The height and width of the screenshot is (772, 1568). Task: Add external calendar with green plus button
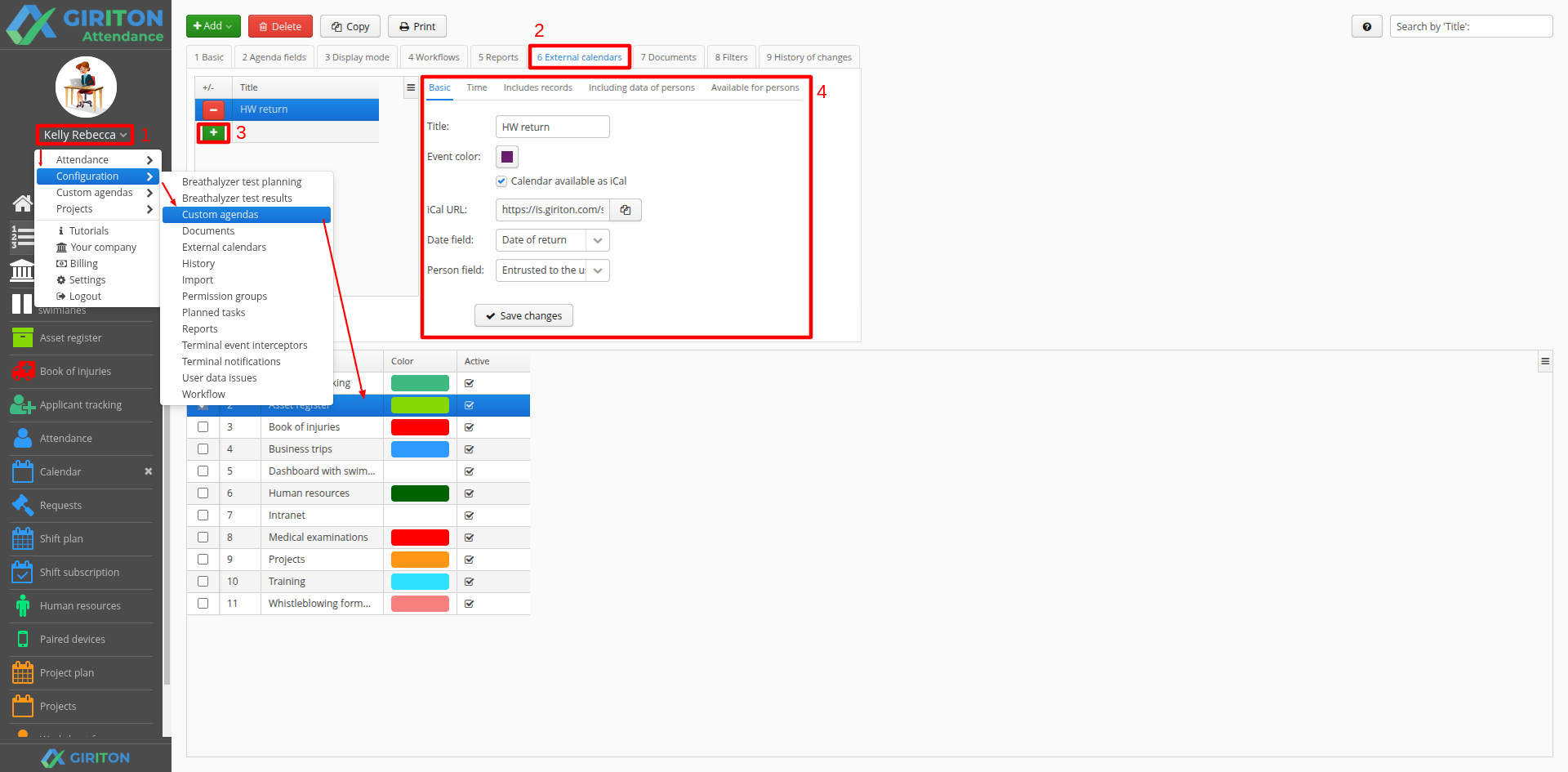tap(213, 132)
